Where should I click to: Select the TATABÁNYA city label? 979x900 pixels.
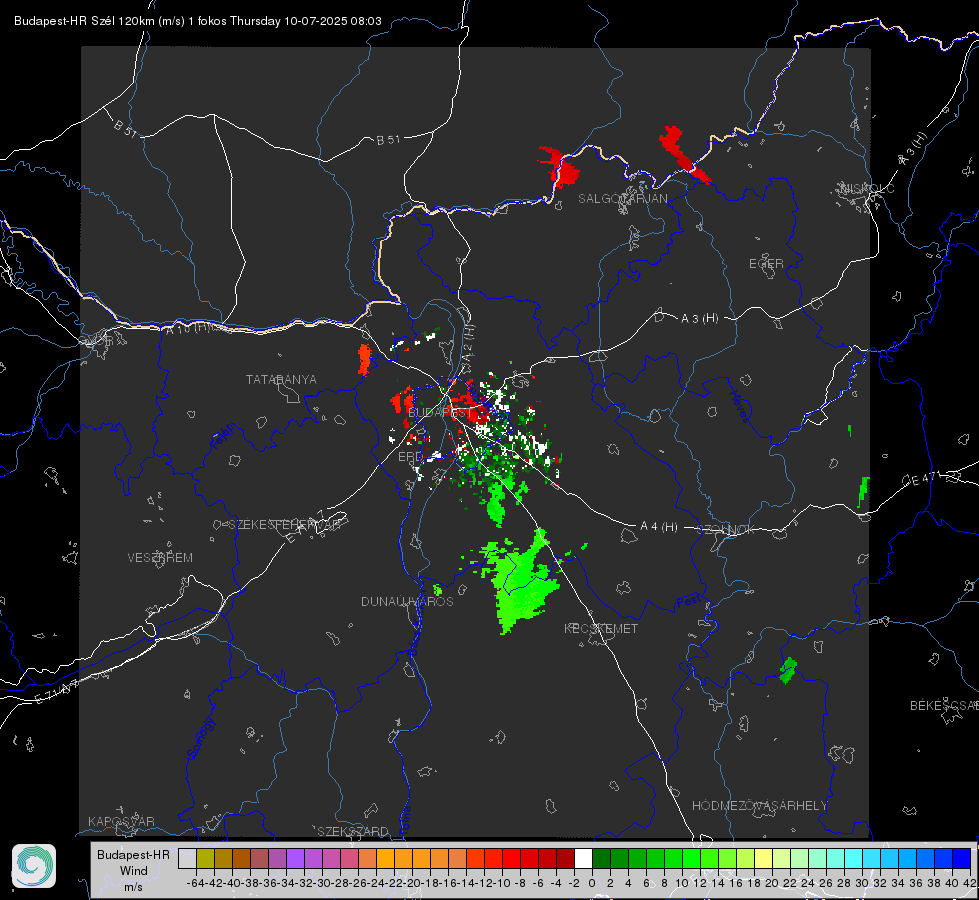coord(281,379)
